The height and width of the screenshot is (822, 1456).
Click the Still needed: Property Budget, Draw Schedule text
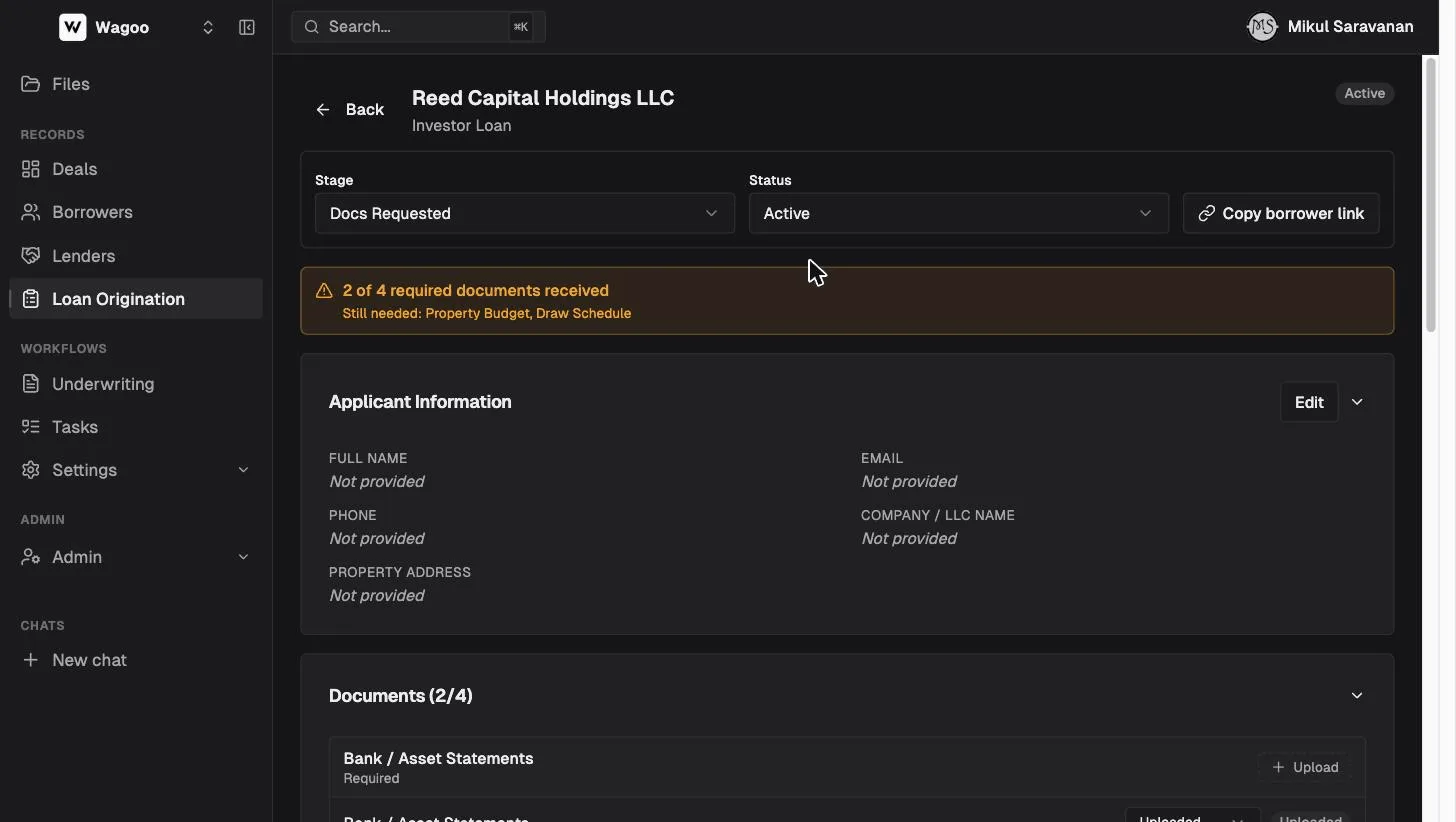point(487,313)
